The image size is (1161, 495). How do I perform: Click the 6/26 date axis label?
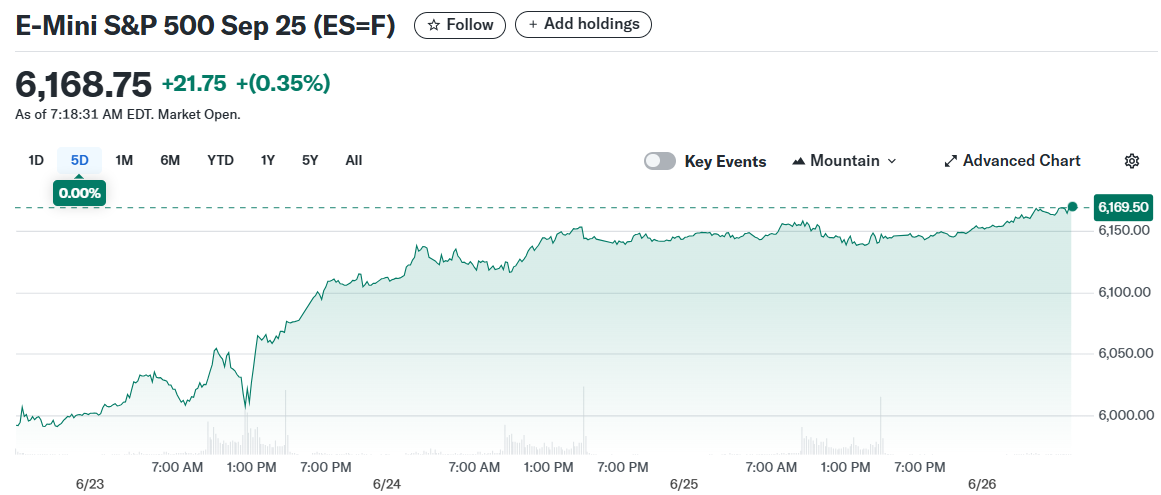pyautogui.click(x=982, y=485)
